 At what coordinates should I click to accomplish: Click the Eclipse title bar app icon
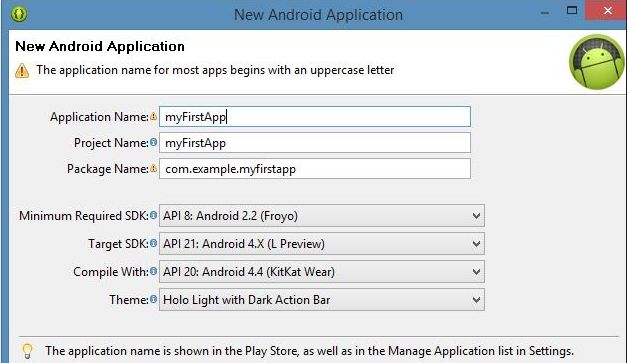point(19,14)
